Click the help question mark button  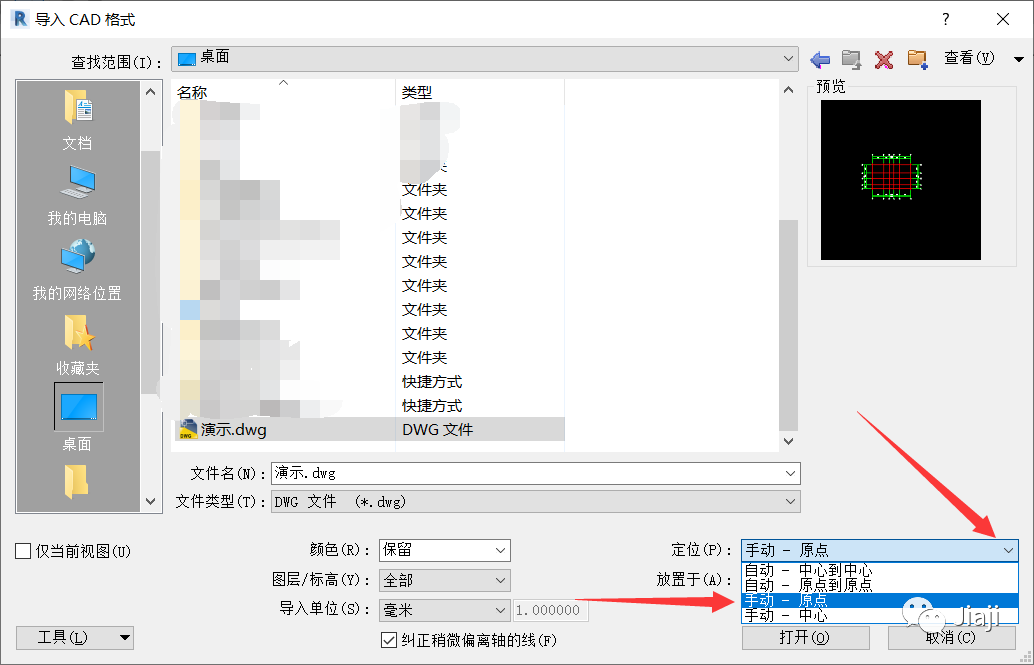pyautogui.click(x=946, y=19)
